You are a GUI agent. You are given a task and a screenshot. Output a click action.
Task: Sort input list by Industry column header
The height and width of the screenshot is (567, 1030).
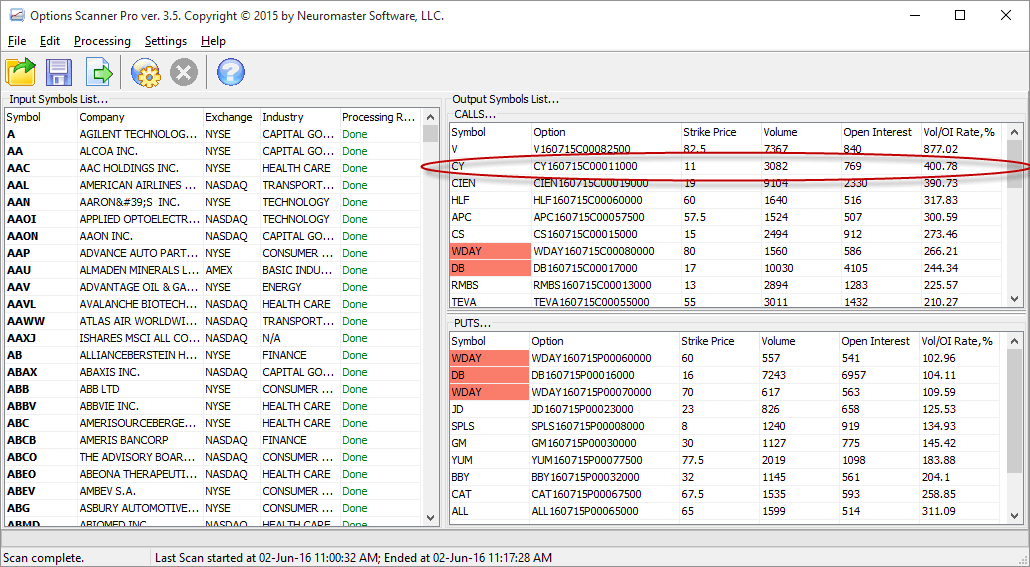pyautogui.click(x=300, y=117)
